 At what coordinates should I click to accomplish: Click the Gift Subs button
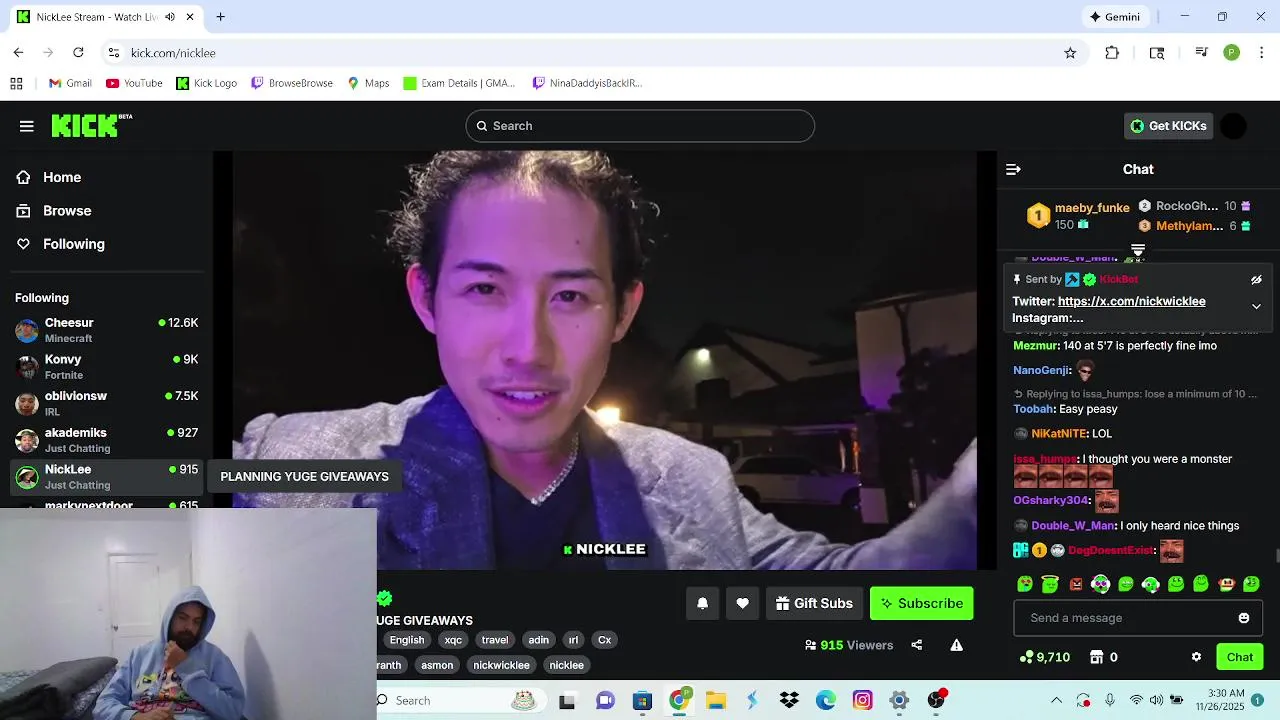pyautogui.click(x=815, y=603)
